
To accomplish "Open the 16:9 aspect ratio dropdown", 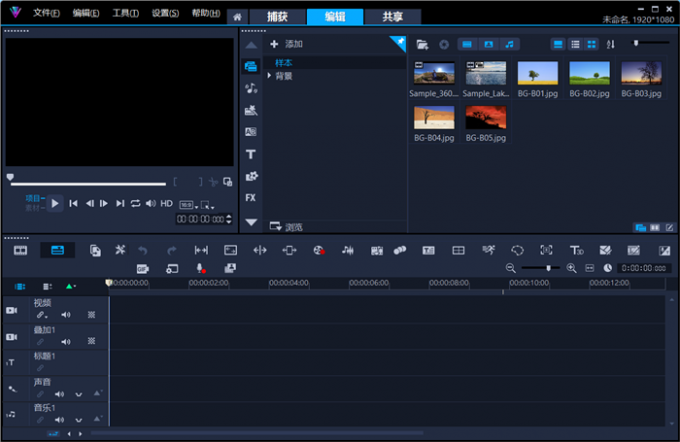I will click(x=187, y=204).
